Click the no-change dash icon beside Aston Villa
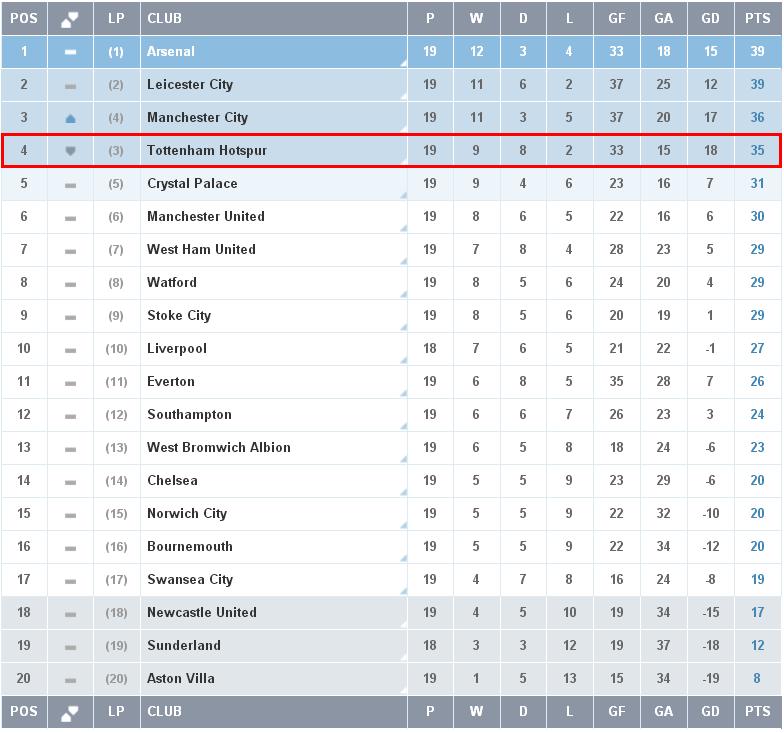Screen dimensions: 784x733 (x=70, y=679)
